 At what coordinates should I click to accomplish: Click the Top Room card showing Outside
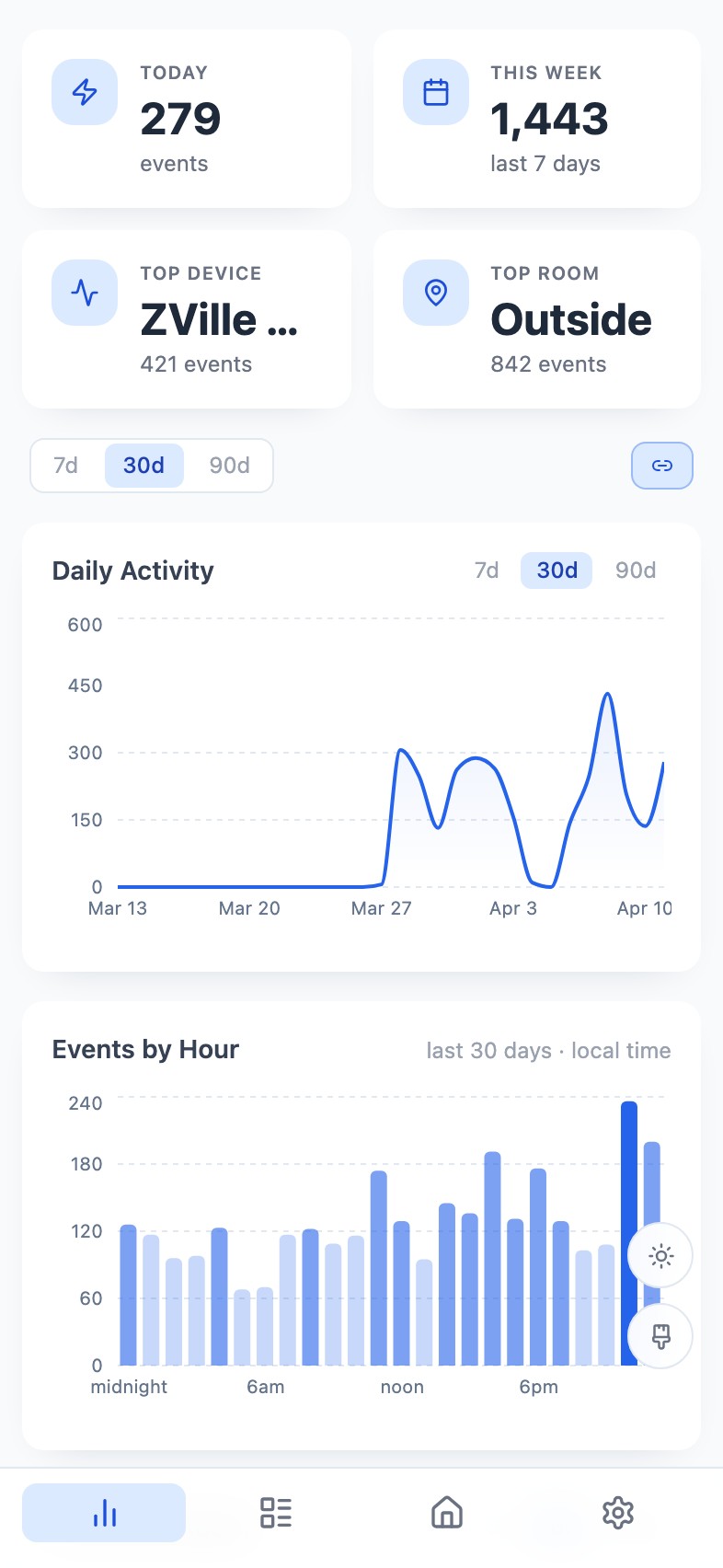(x=536, y=319)
